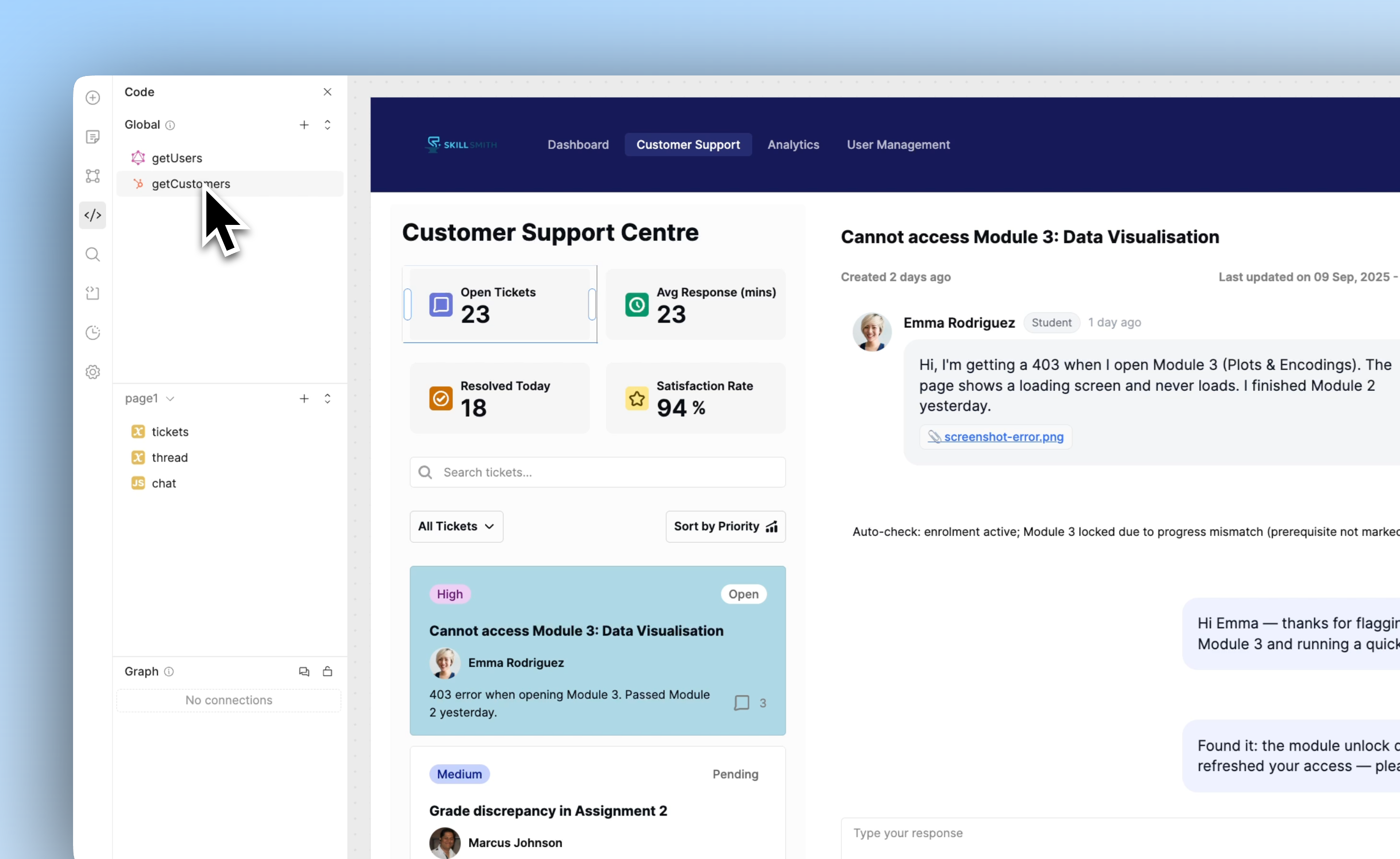The width and height of the screenshot is (1400, 859).
Task: Click the lock icon in the Graph panel header
Action: 328,671
